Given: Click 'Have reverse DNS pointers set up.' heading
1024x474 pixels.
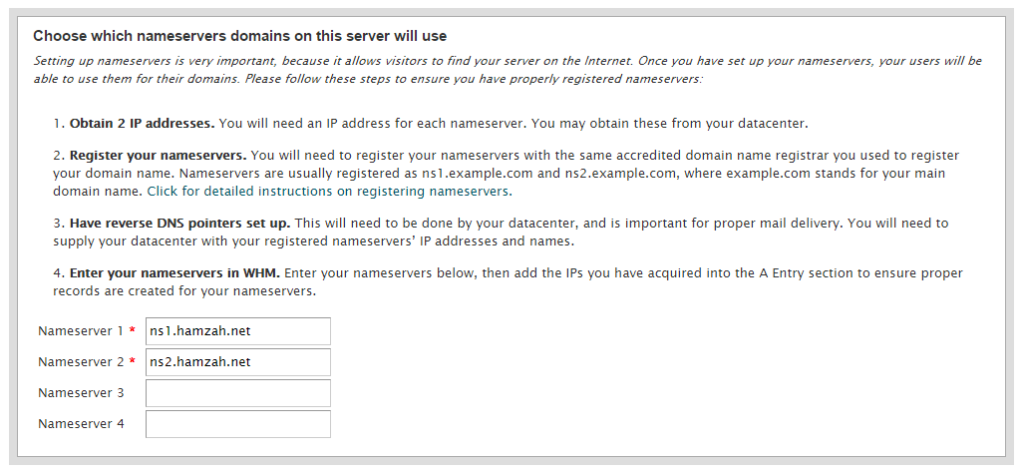Looking at the screenshot, I should (179, 223).
